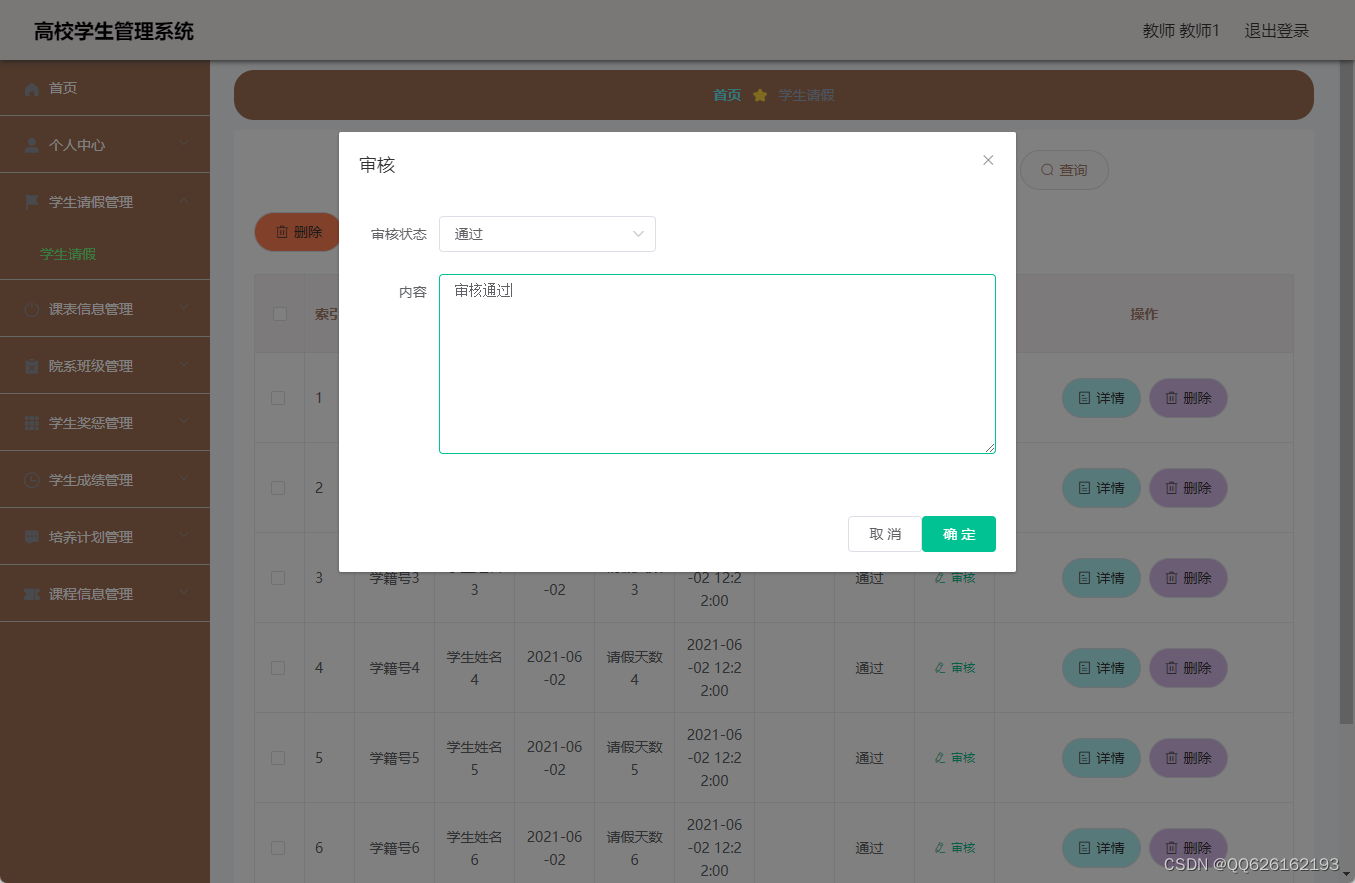Click the flag icon beside 学生请假管理

tap(32, 202)
